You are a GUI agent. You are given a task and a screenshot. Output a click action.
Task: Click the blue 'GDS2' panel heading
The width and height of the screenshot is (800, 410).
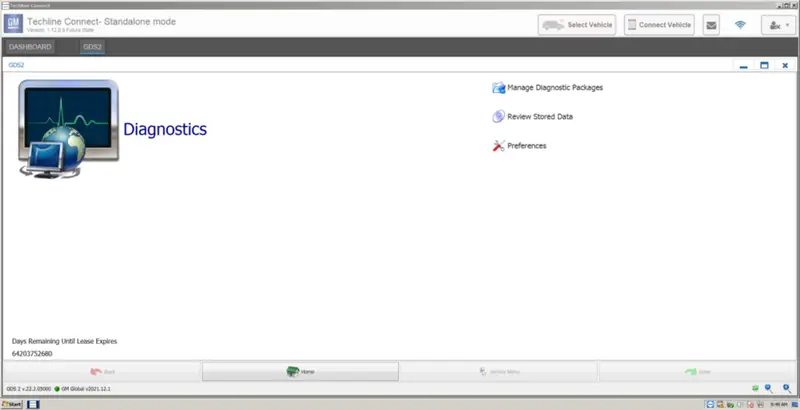tap(16, 65)
